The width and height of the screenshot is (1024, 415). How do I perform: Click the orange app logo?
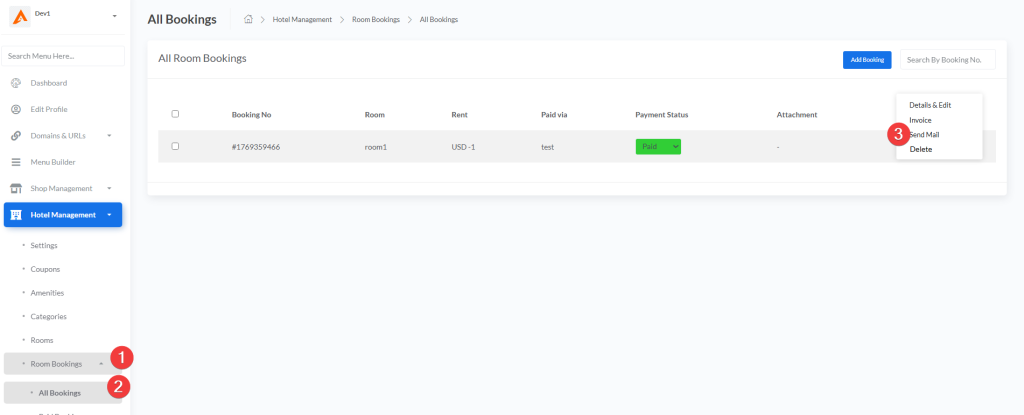click(19, 17)
